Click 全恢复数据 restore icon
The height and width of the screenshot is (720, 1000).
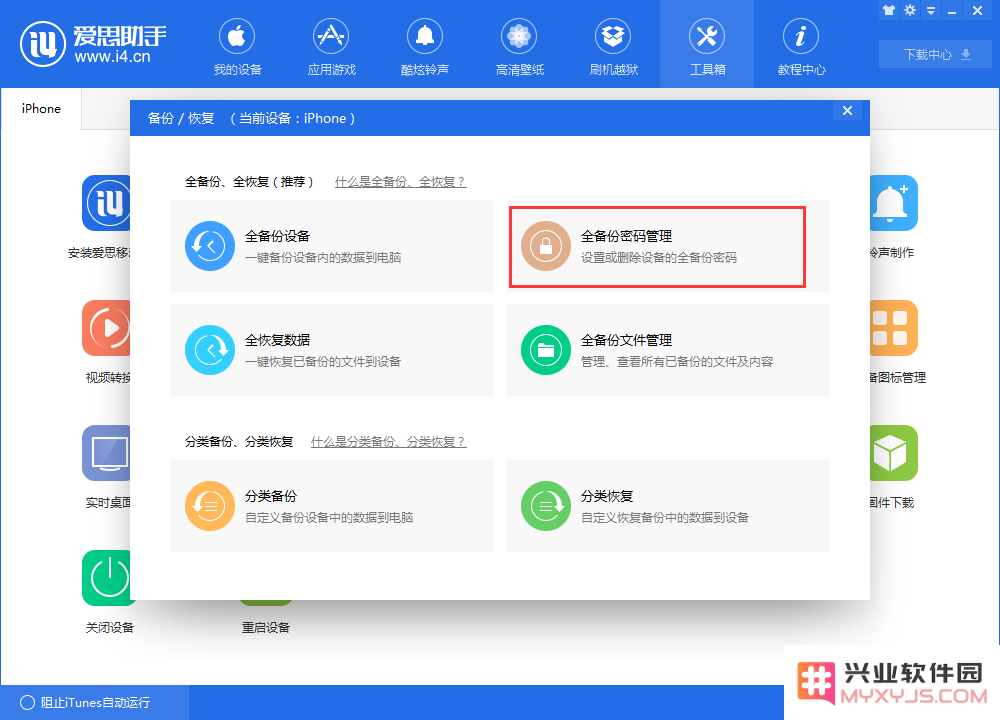(x=210, y=350)
